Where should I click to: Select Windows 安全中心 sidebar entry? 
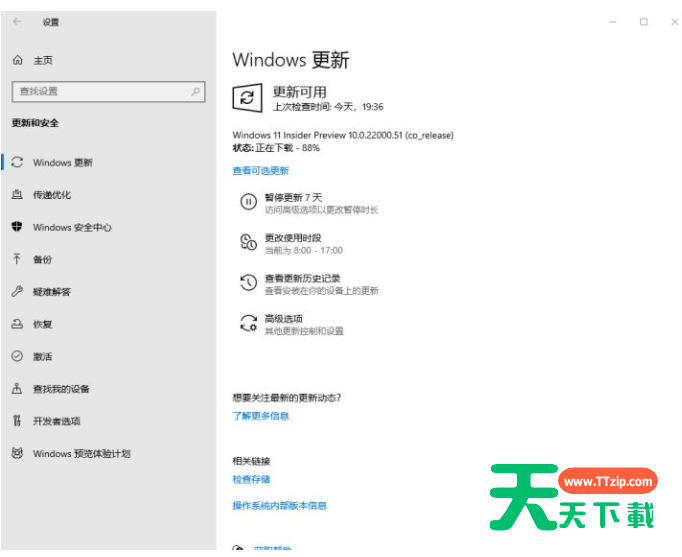(72, 227)
